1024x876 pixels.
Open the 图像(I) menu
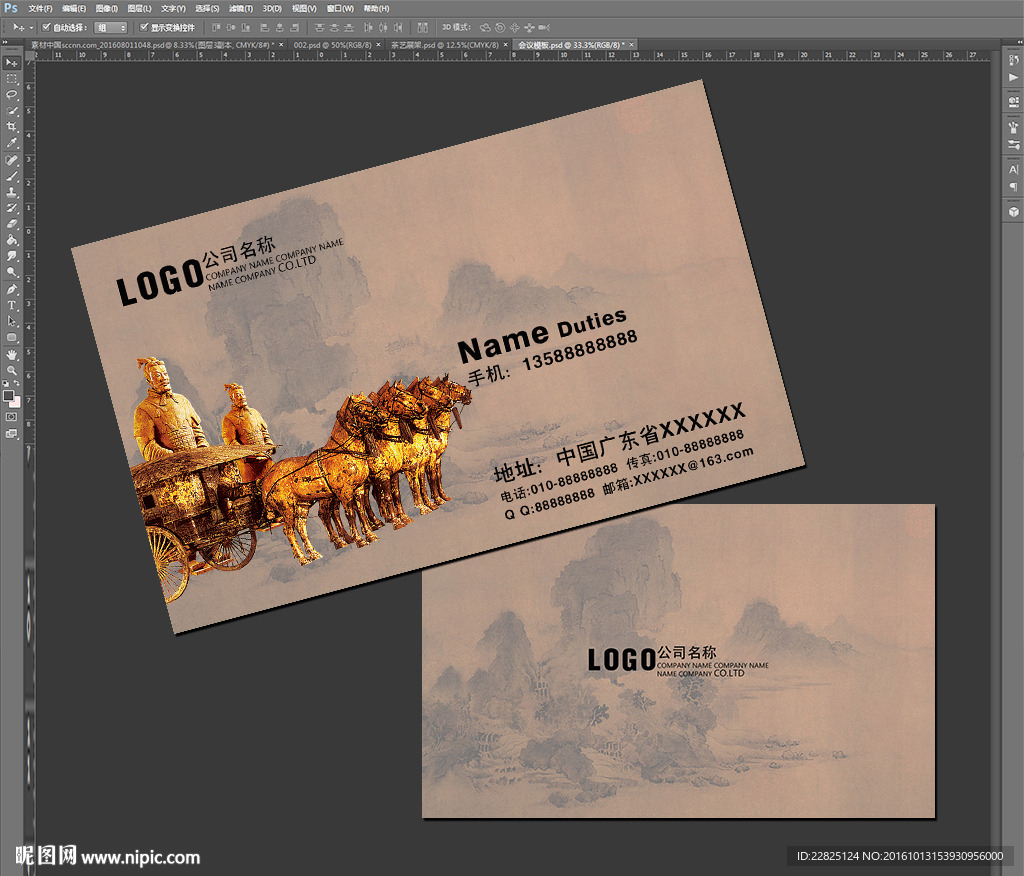point(106,8)
